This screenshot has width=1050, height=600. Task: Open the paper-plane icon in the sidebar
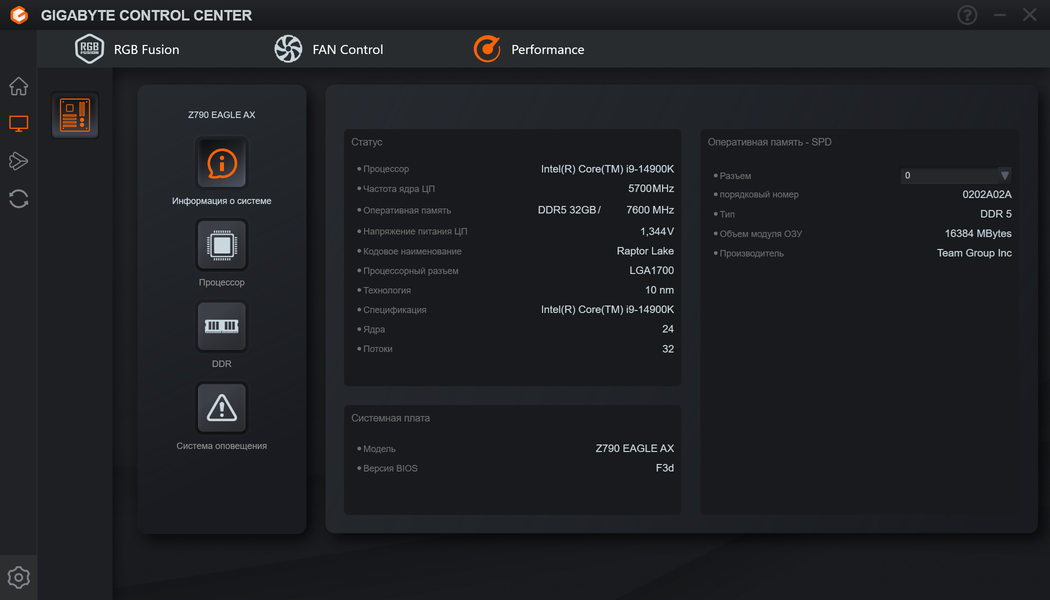pos(19,161)
